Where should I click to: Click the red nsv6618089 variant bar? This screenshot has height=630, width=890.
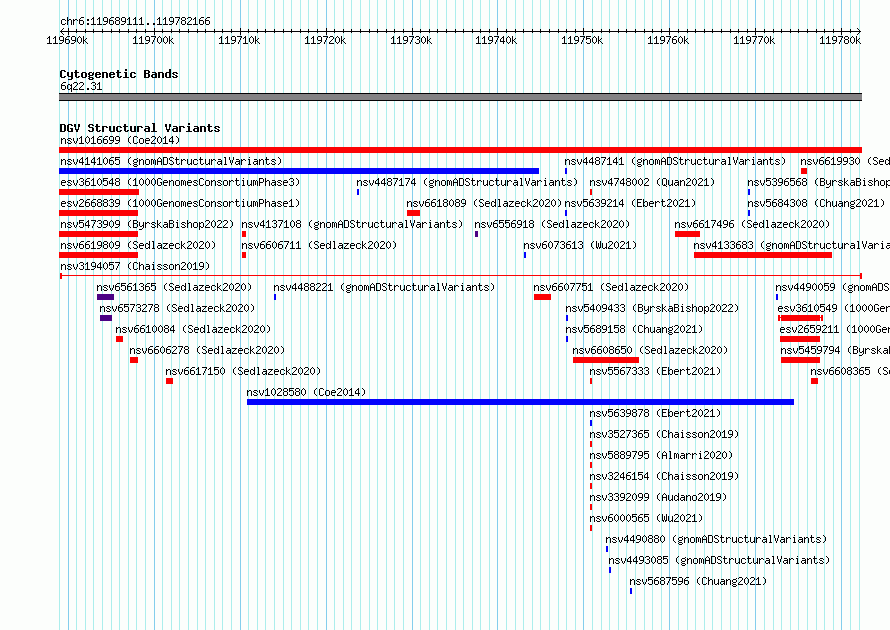click(x=413, y=213)
